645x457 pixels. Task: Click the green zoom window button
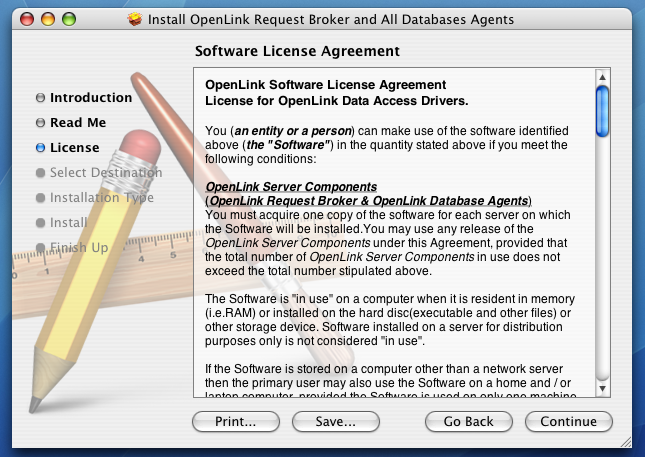[68, 19]
